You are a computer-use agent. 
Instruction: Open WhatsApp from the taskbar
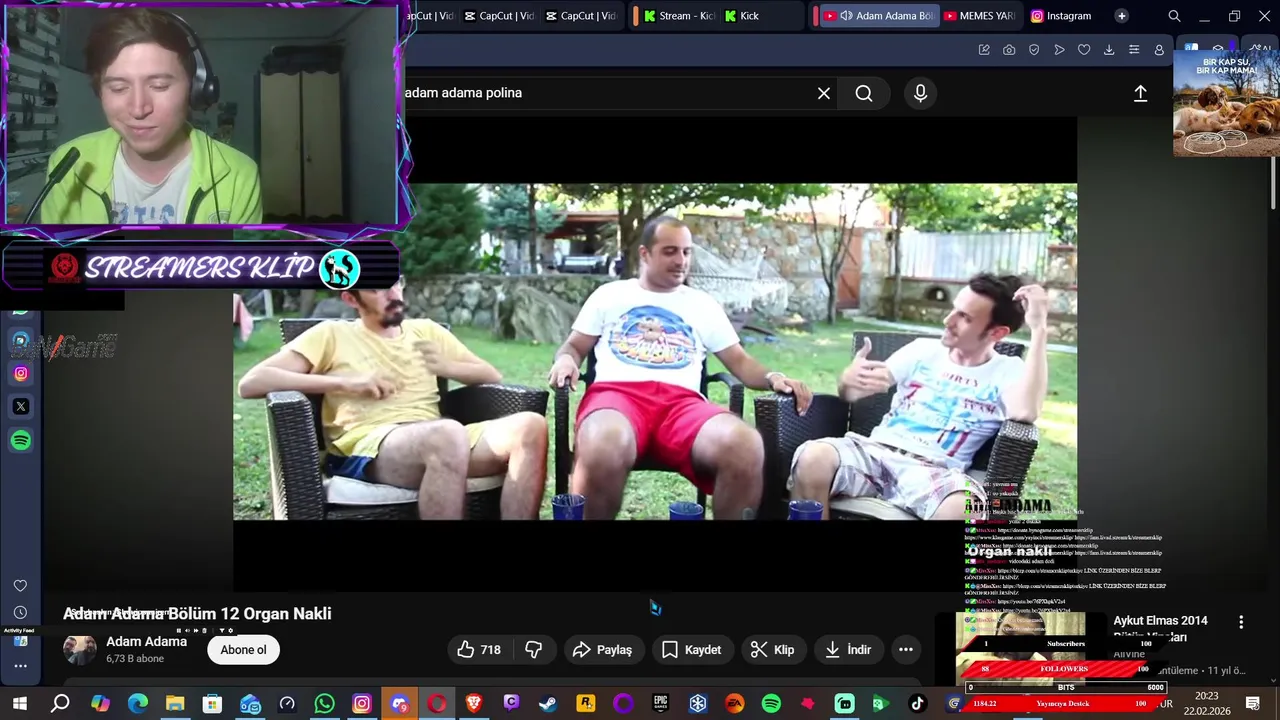tap(324, 704)
